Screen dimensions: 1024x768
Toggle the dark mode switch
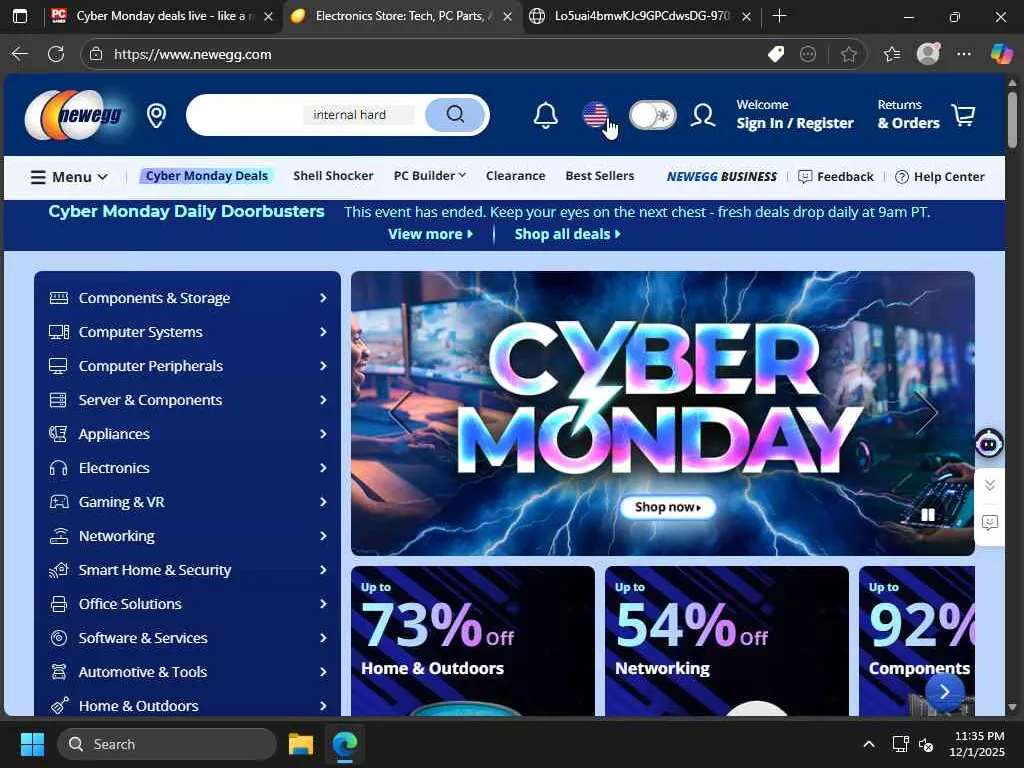tap(652, 115)
